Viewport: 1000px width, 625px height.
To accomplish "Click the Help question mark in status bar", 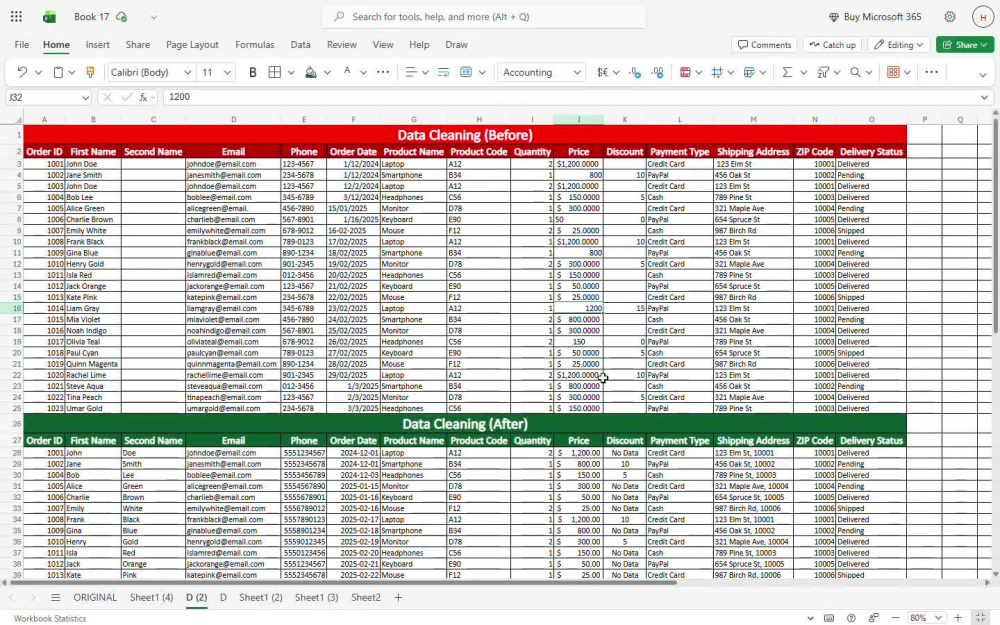I will click(851, 617).
